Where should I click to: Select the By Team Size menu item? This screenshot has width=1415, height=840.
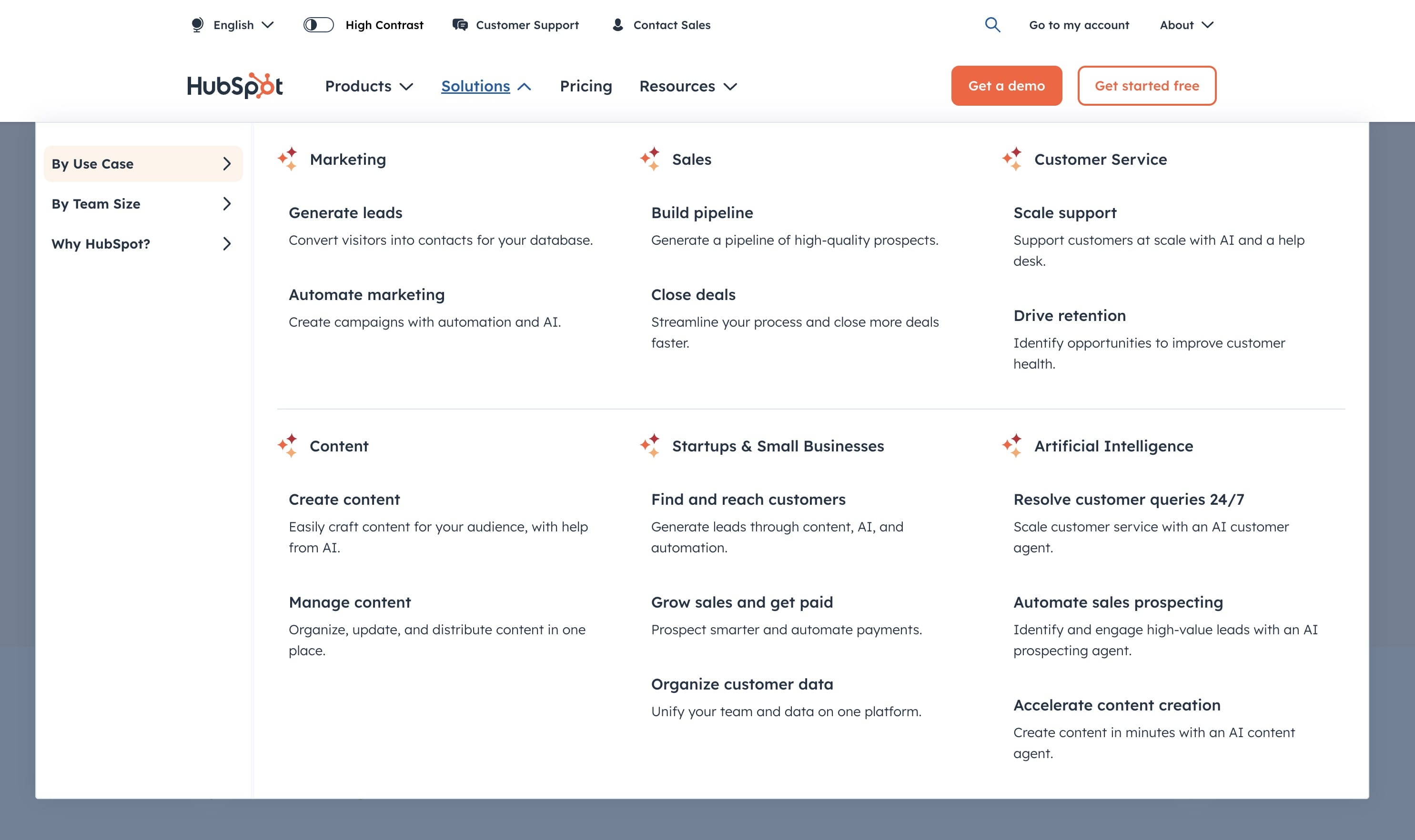(142, 204)
